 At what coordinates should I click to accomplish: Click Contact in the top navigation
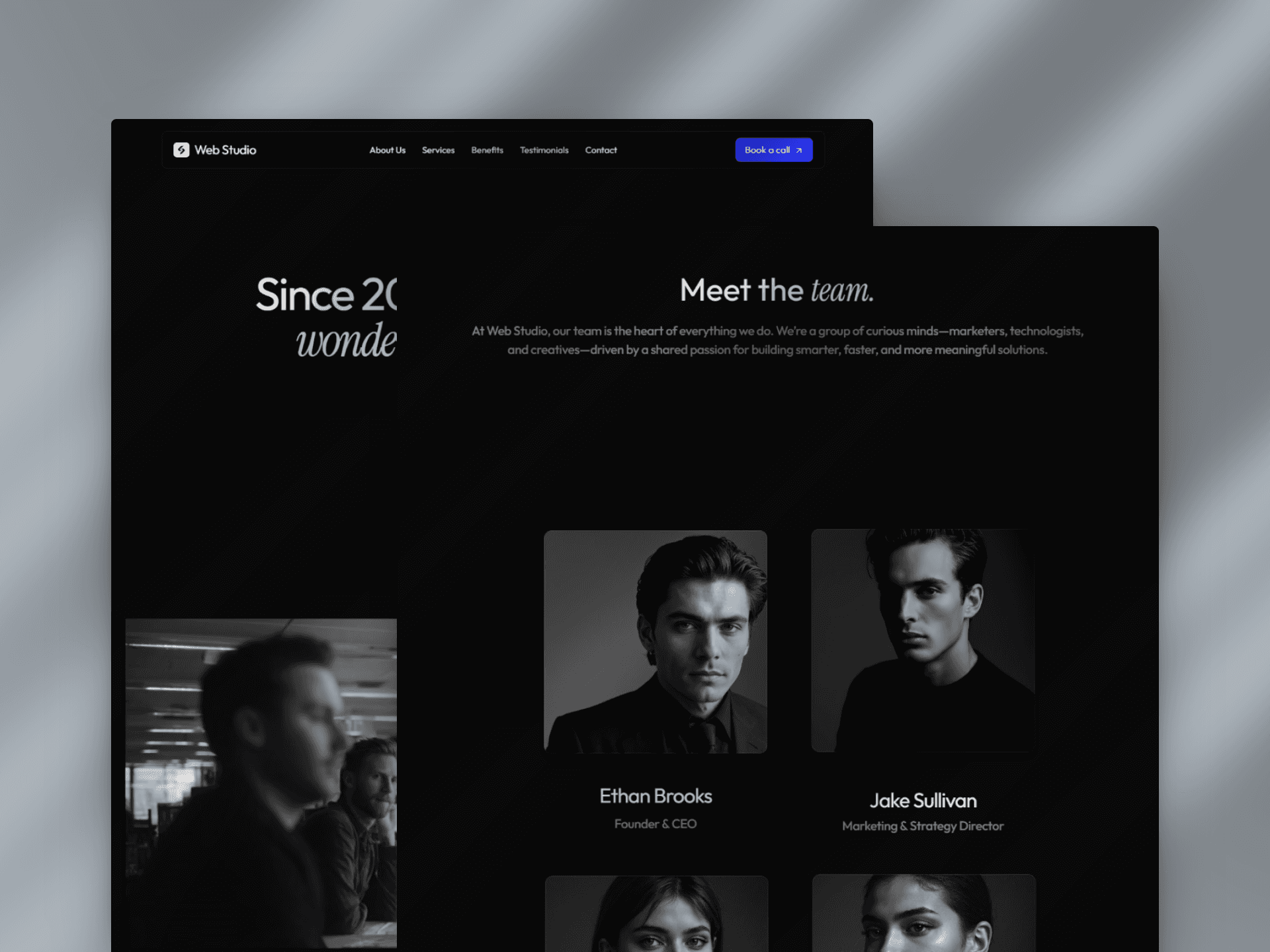click(601, 150)
